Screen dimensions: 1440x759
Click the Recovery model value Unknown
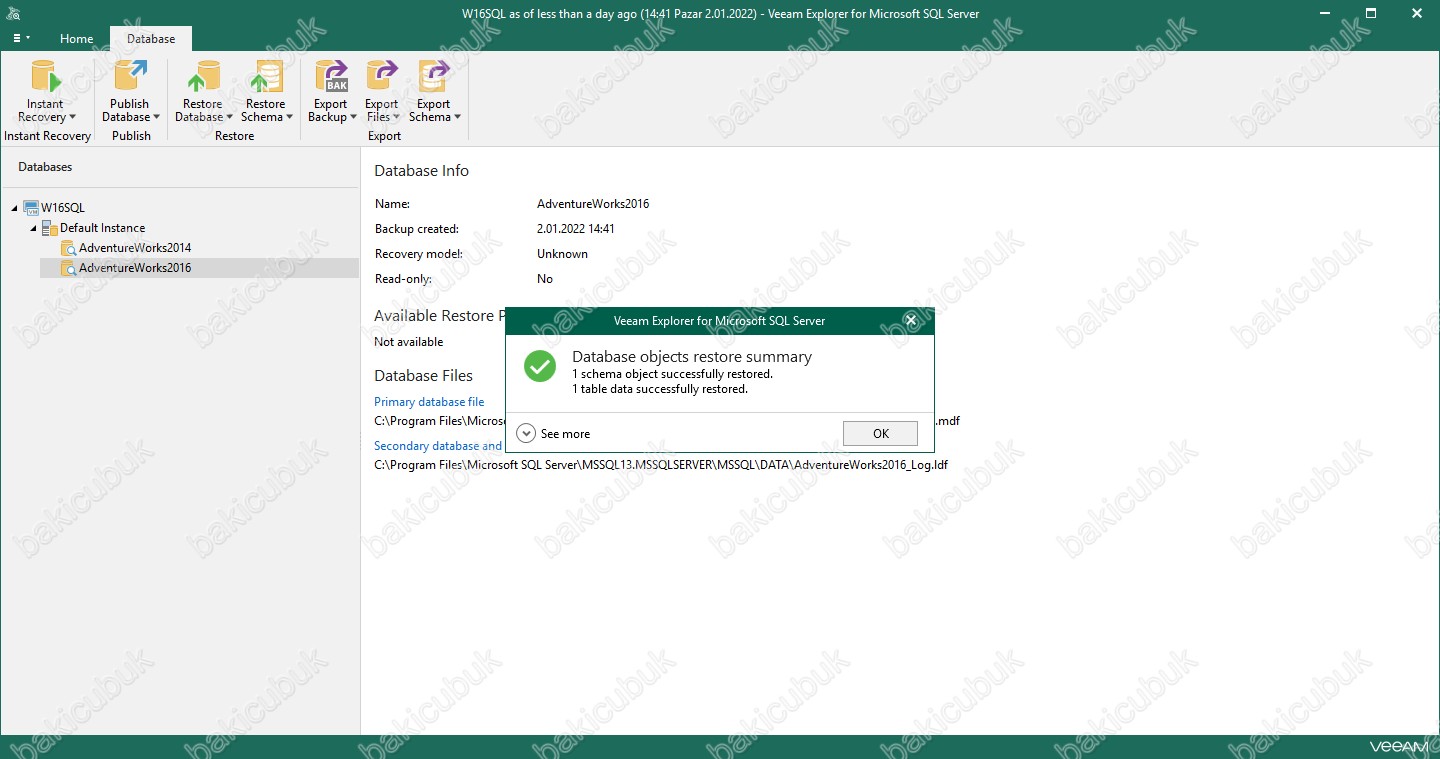(x=562, y=254)
